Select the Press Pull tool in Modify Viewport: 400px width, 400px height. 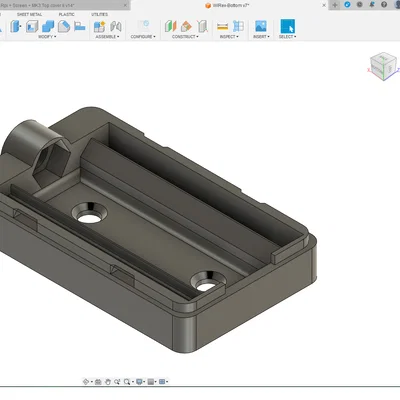coord(15,26)
